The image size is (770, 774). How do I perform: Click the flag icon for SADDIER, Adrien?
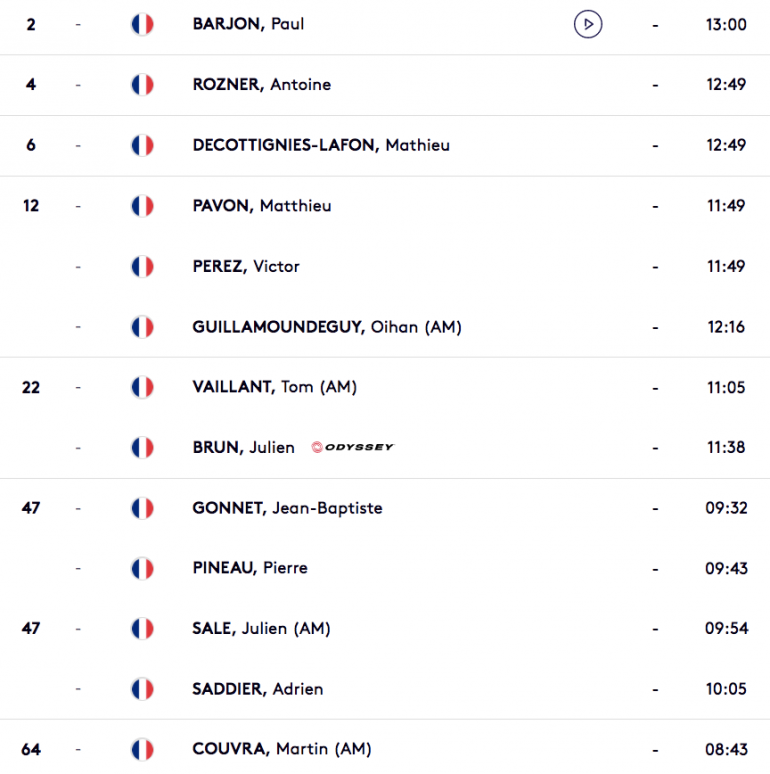[142, 689]
